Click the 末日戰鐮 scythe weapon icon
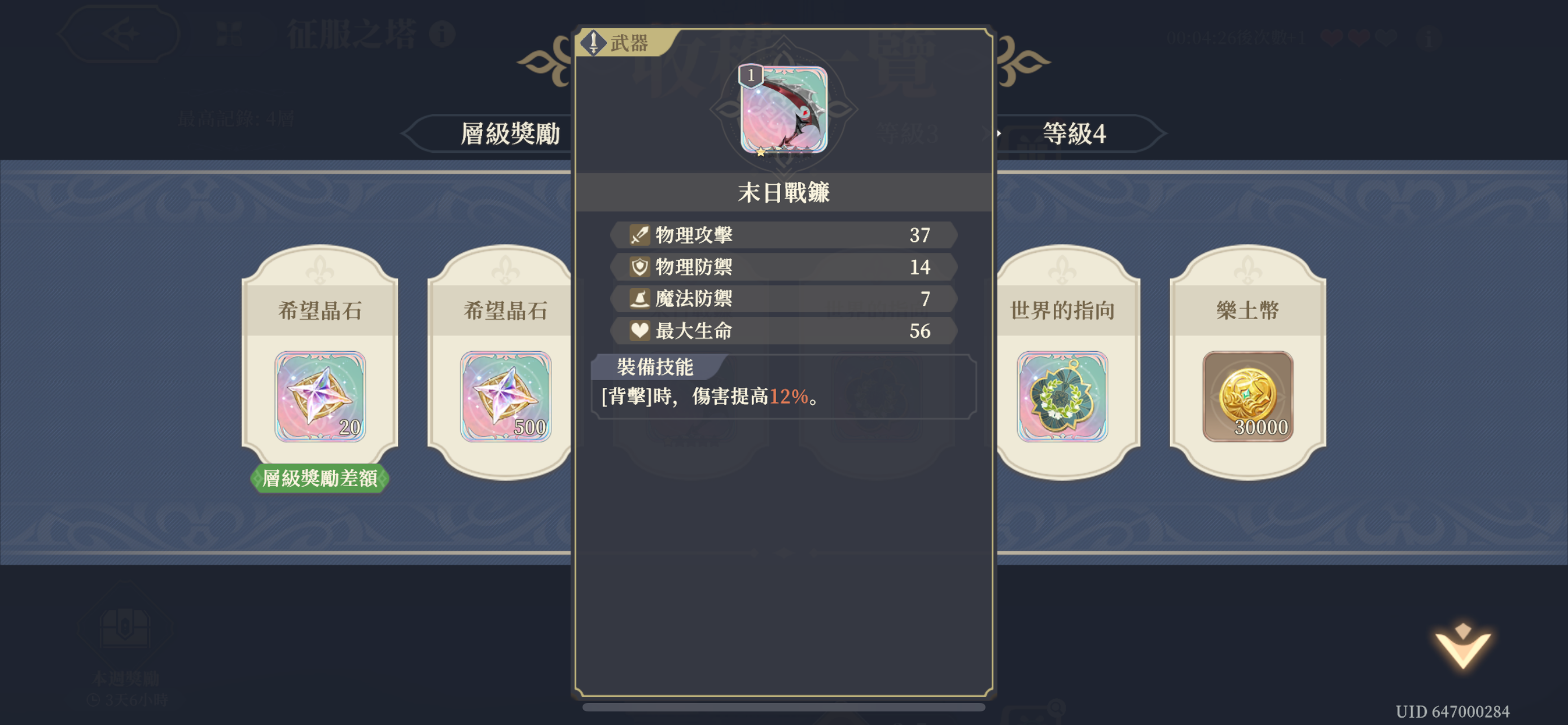 coord(783,110)
